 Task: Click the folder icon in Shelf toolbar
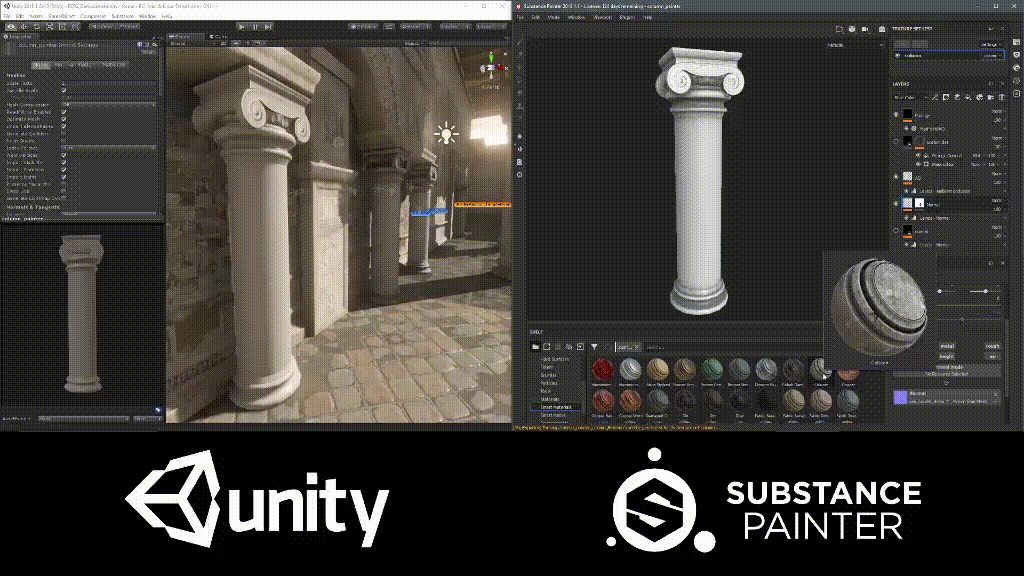(x=535, y=347)
